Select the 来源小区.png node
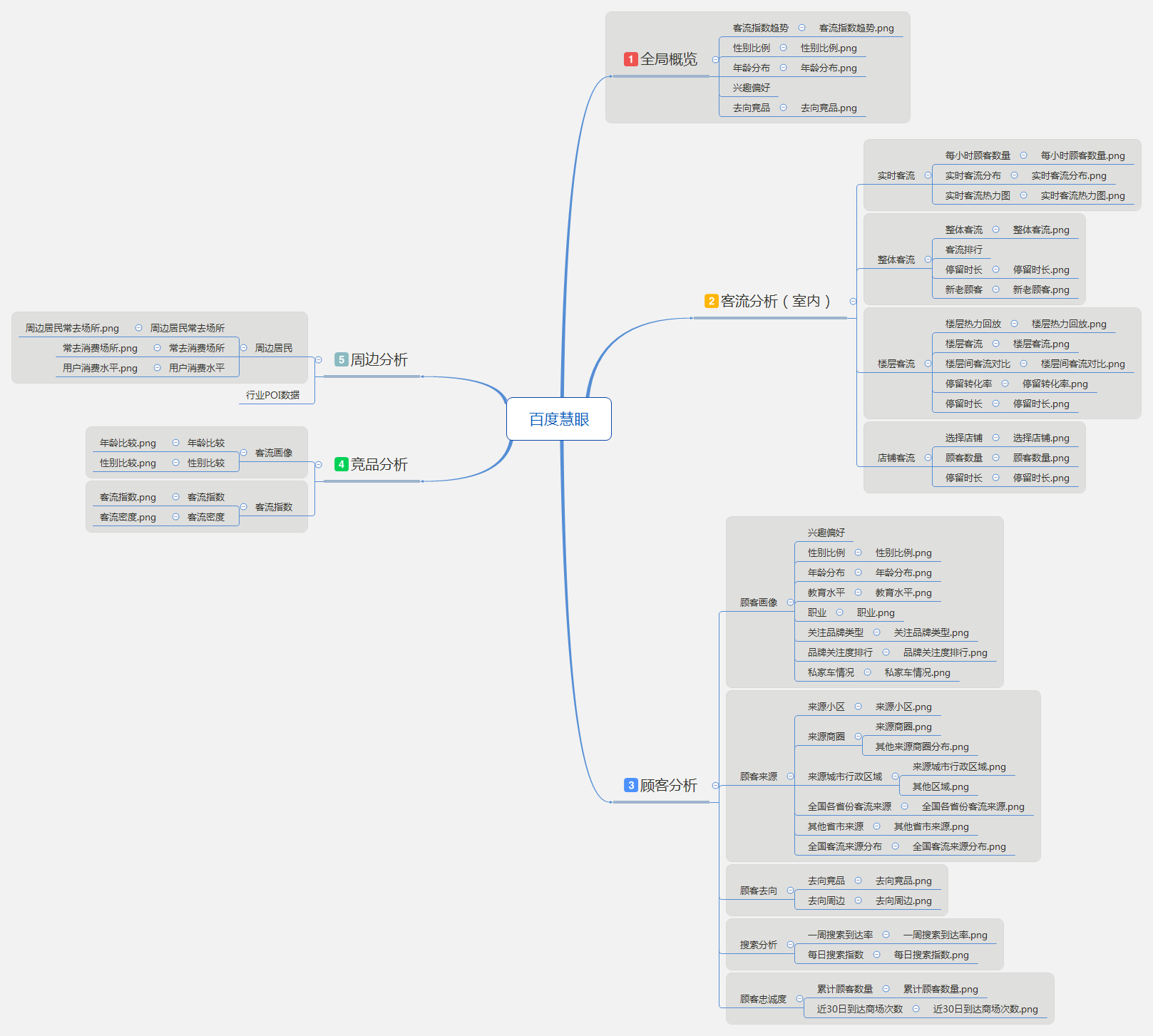Image resolution: width=1153 pixels, height=1036 pixels. pyautogui.click(x=903, y=707)
